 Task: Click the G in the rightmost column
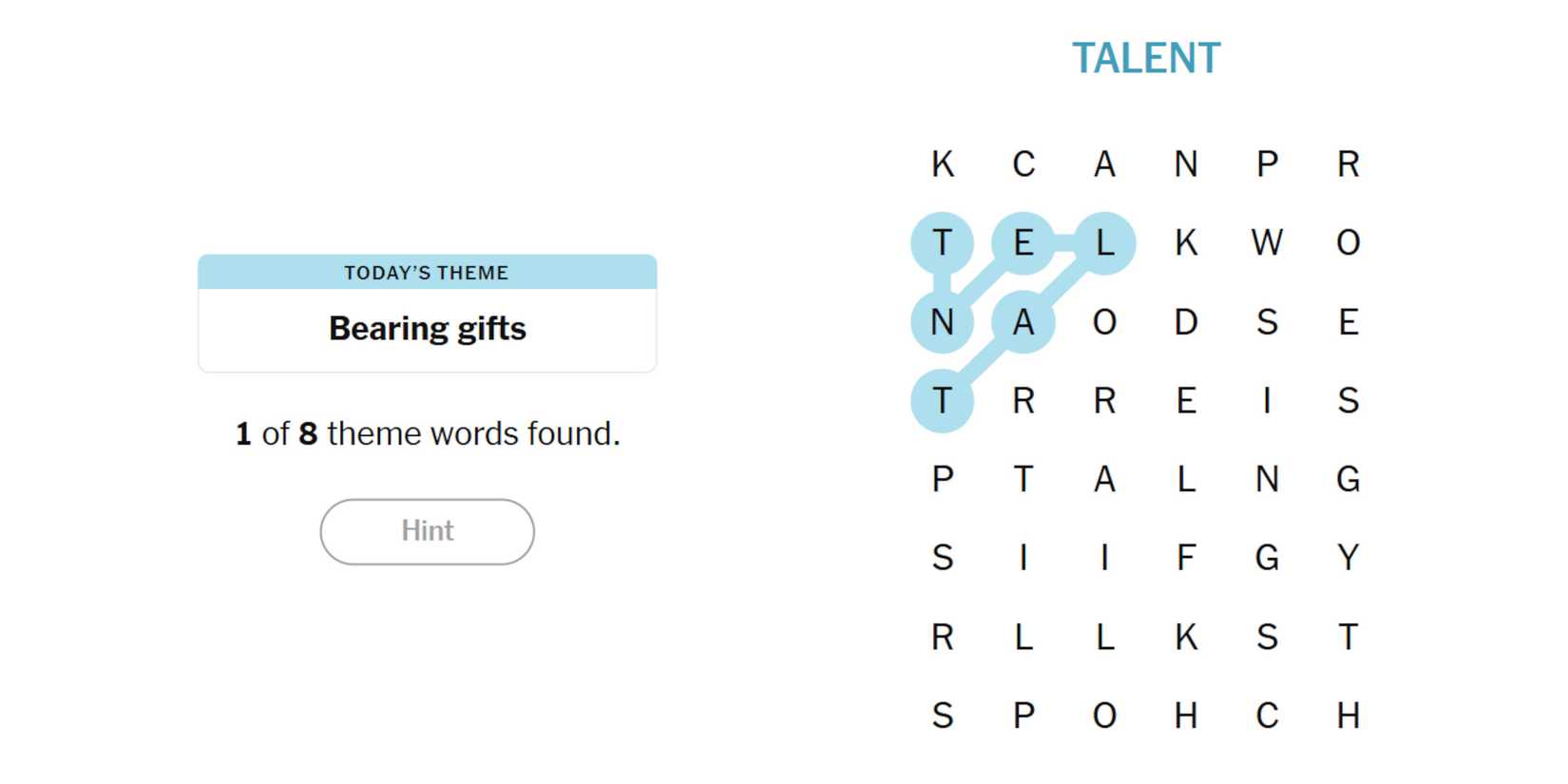click(1348, 479)
